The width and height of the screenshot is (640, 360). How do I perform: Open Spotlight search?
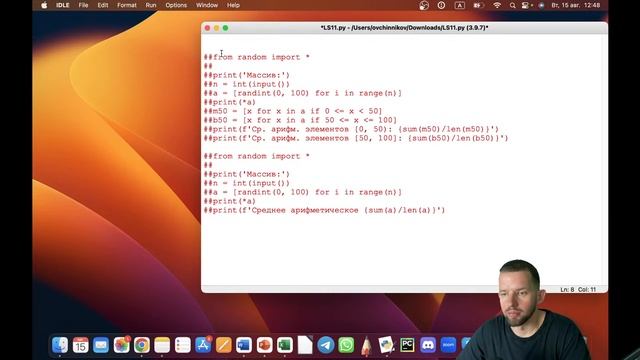[512, 5]
